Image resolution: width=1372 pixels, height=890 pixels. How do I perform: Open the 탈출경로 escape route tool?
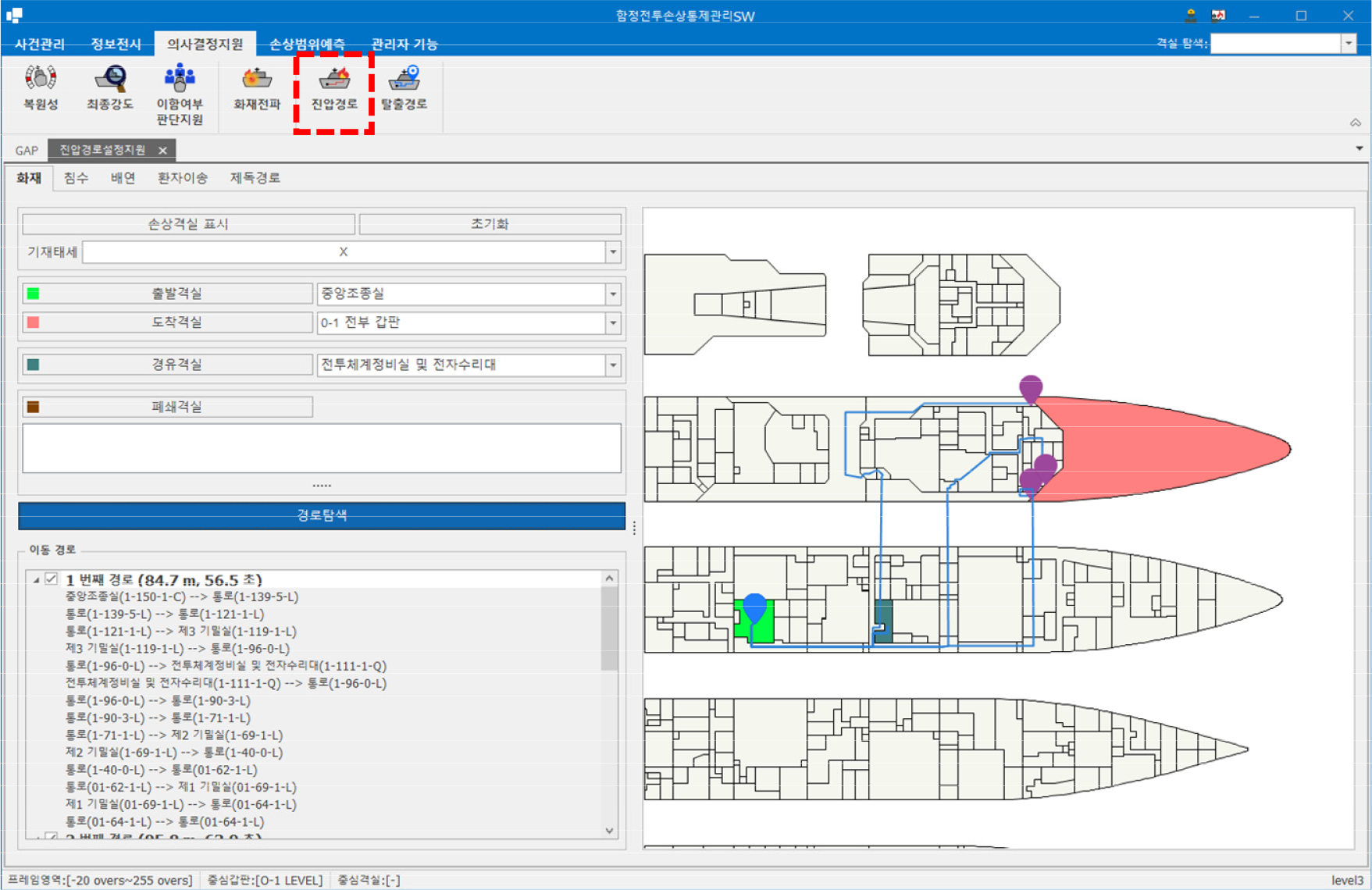tap(404, 87)
